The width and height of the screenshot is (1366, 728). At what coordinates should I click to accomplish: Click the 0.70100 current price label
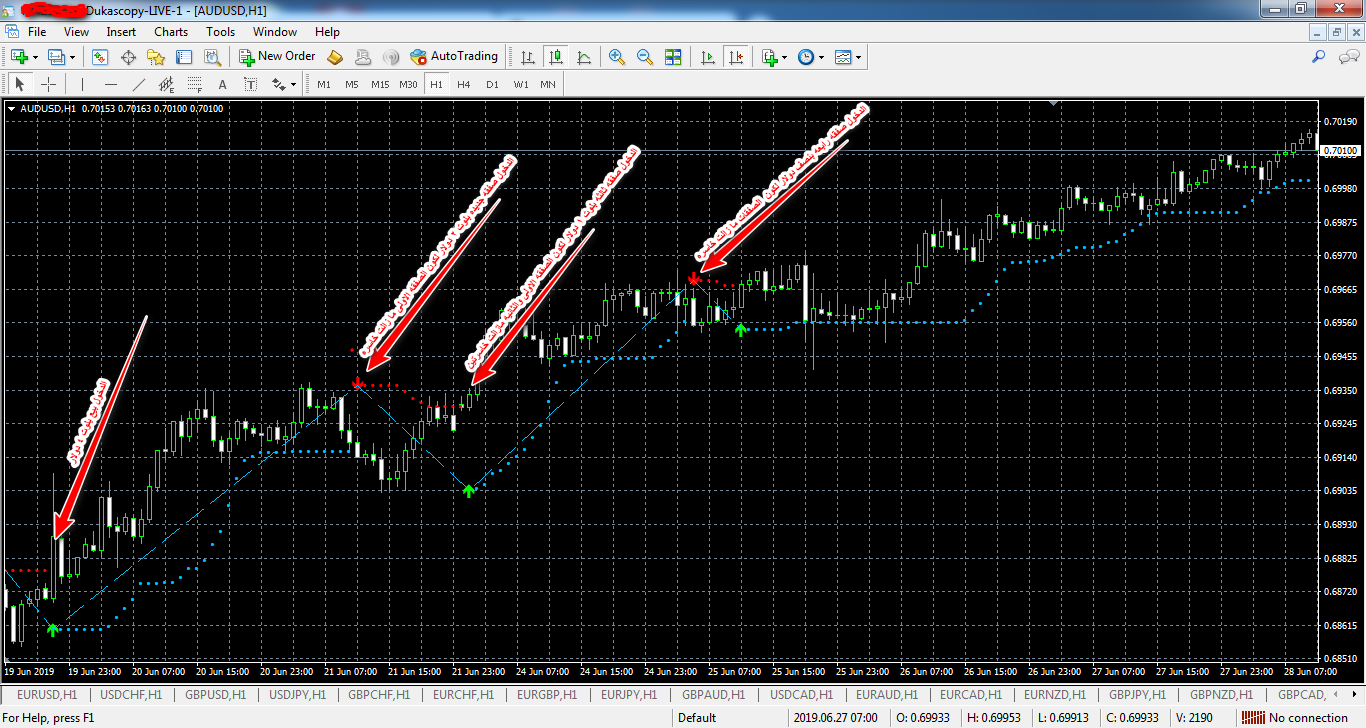(x=1339, y=151)
